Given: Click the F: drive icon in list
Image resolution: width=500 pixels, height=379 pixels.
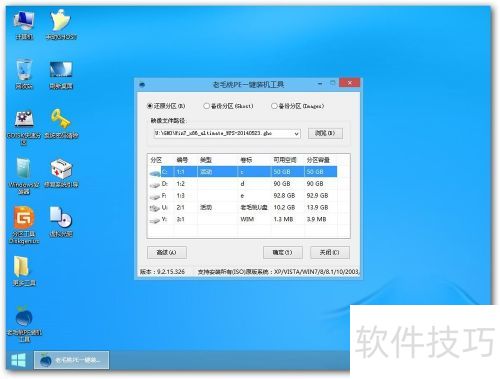Looking at the screenshot, I should [155, 197].
